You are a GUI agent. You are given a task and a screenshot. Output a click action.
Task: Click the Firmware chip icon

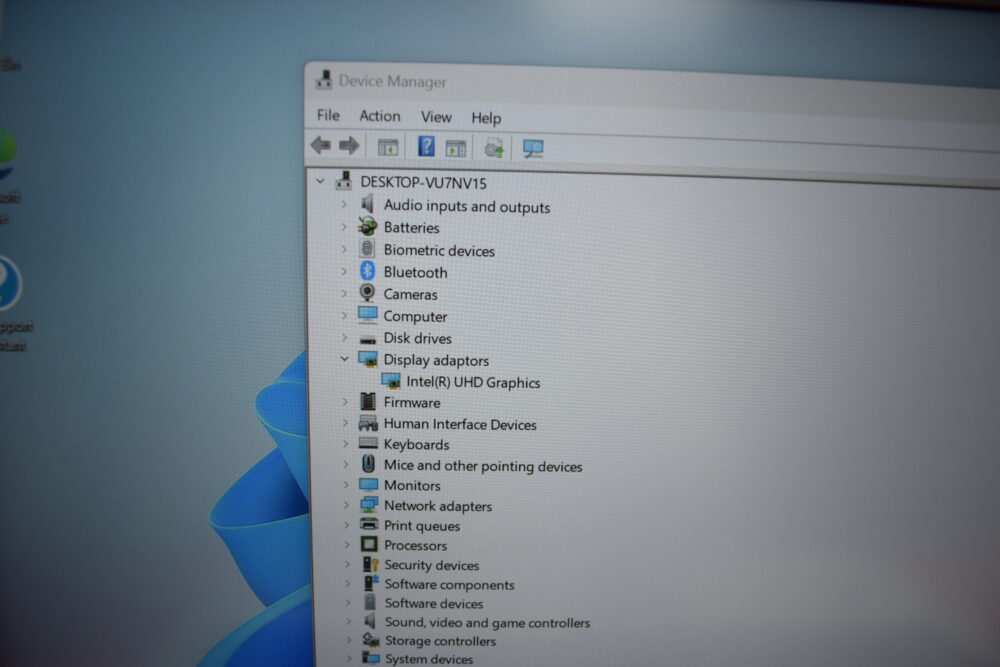[368, 401]
